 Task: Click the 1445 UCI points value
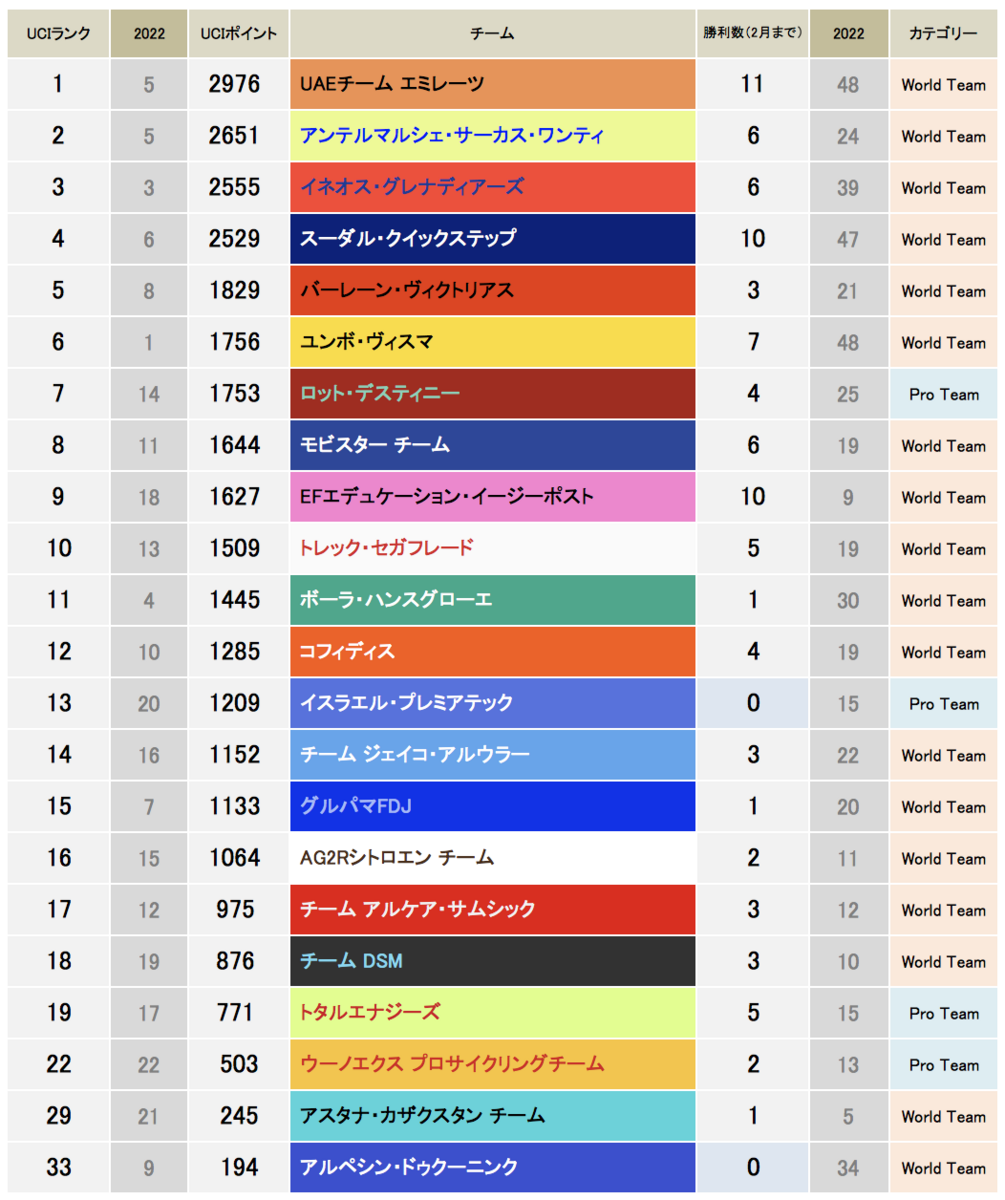[x=234, y=601]
